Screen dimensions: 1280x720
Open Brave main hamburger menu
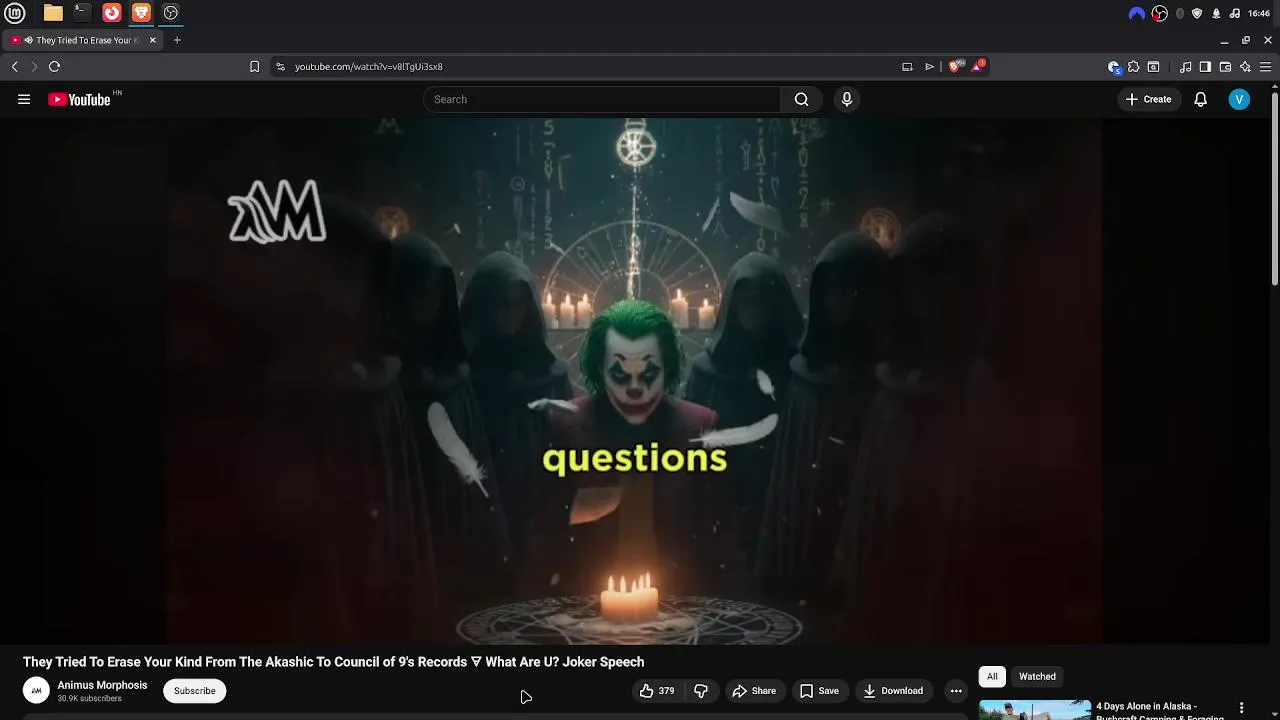click(1266, 67)
